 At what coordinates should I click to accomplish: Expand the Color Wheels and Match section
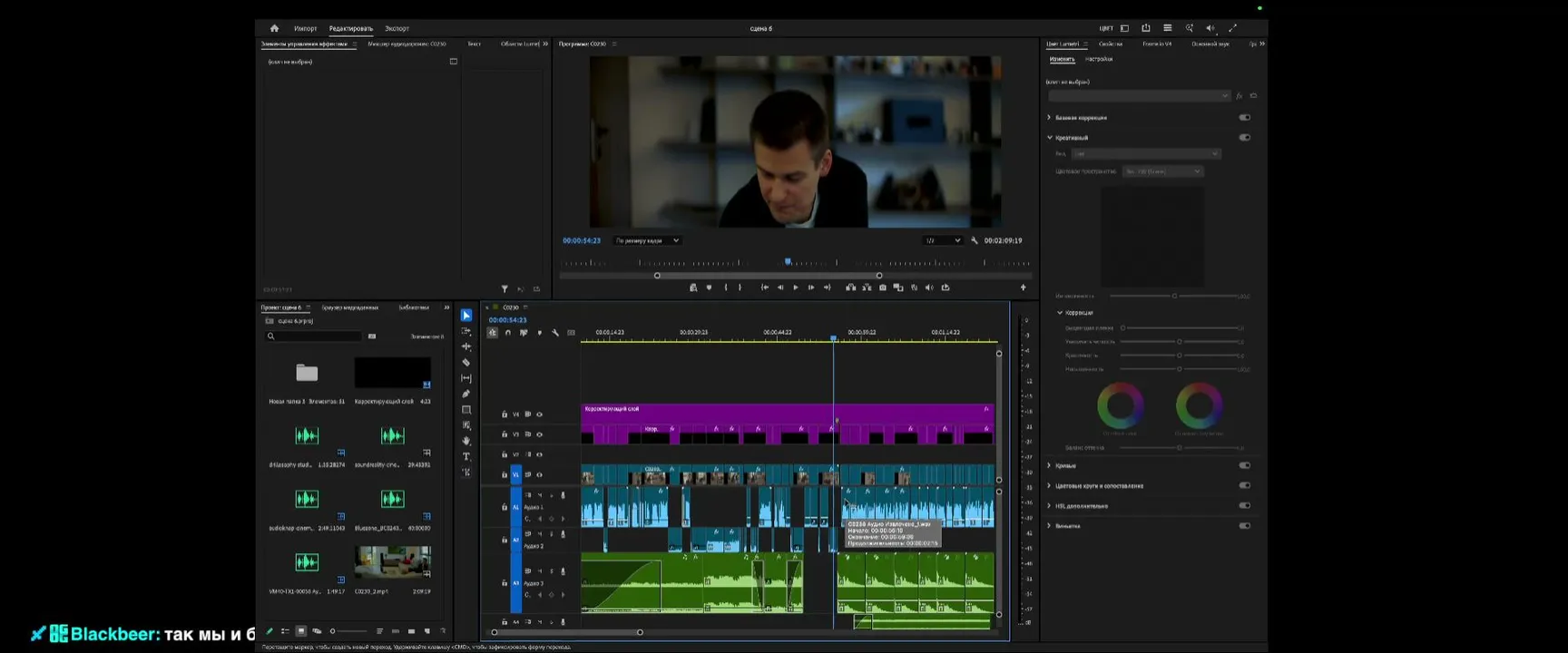[x=1050, y=485]
